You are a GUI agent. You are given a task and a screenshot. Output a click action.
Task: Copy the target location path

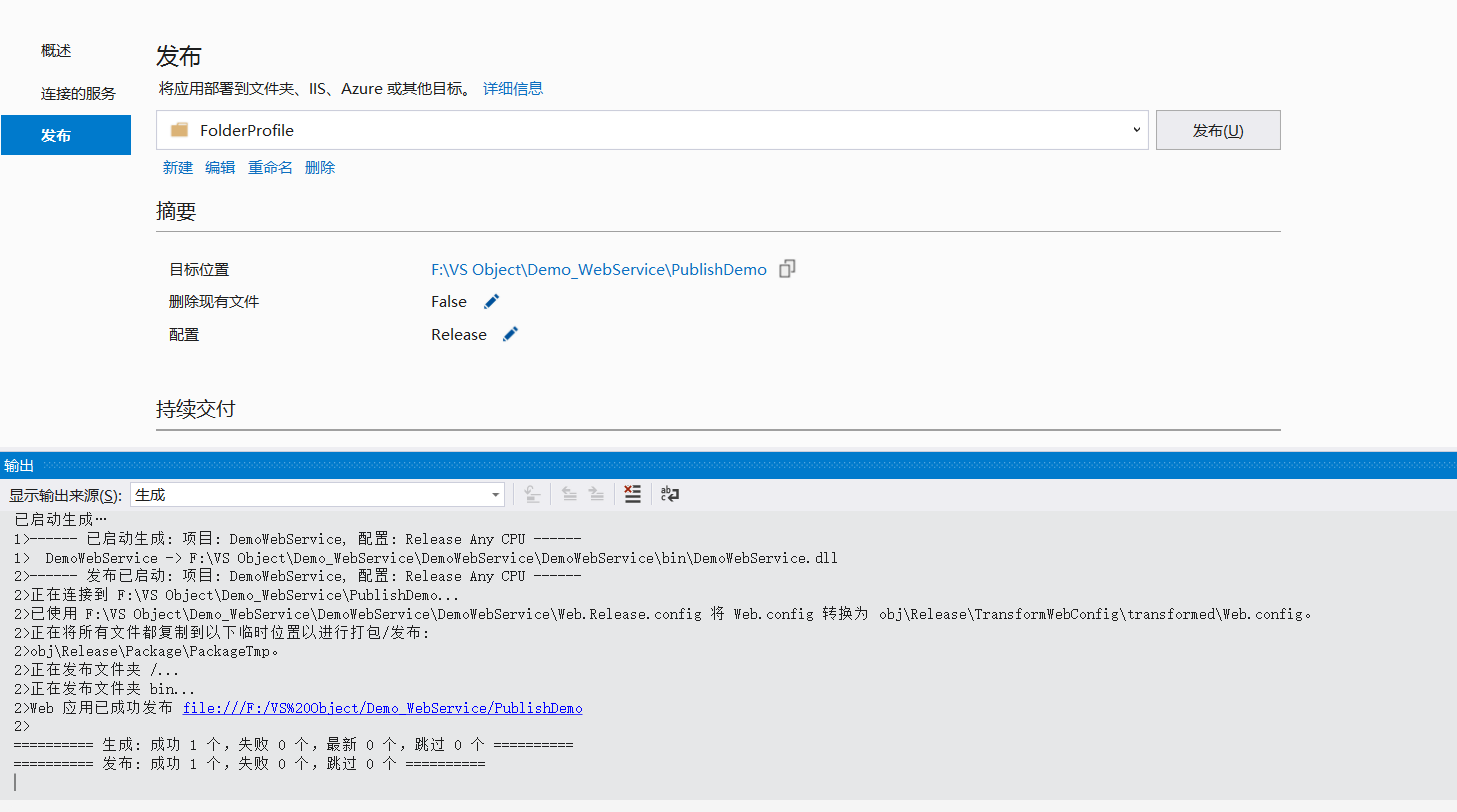click(787, 268)
